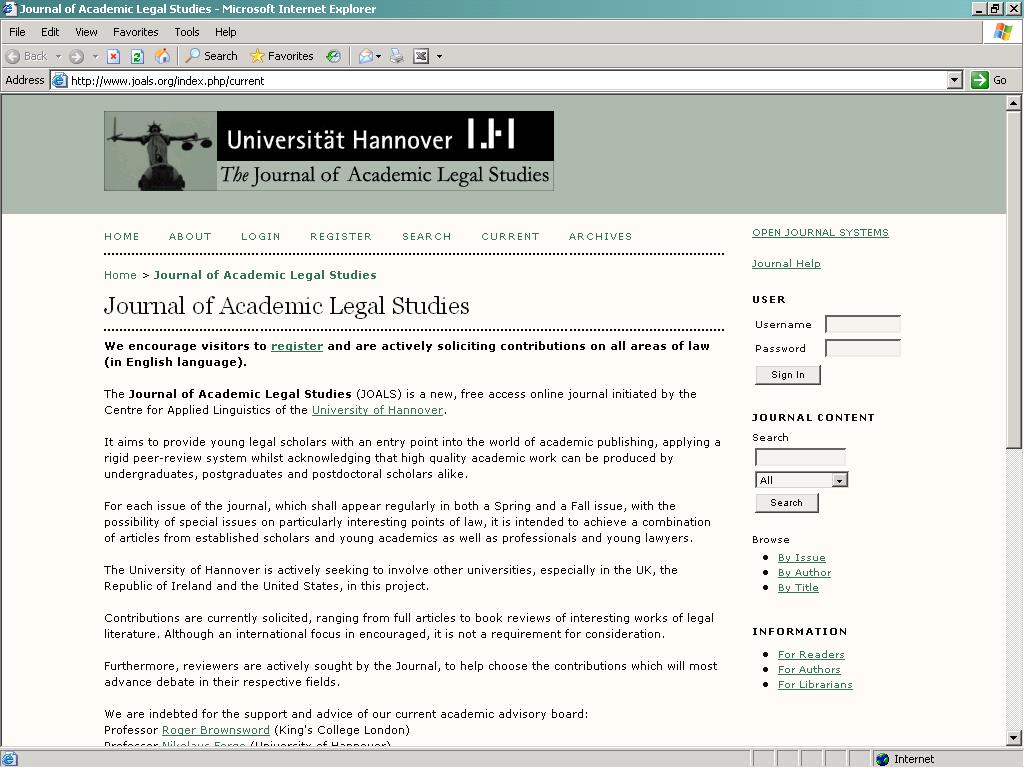This screenshot has height=768, width=1024.
Task: Click the Password input field
Action: tap(863, 348)
